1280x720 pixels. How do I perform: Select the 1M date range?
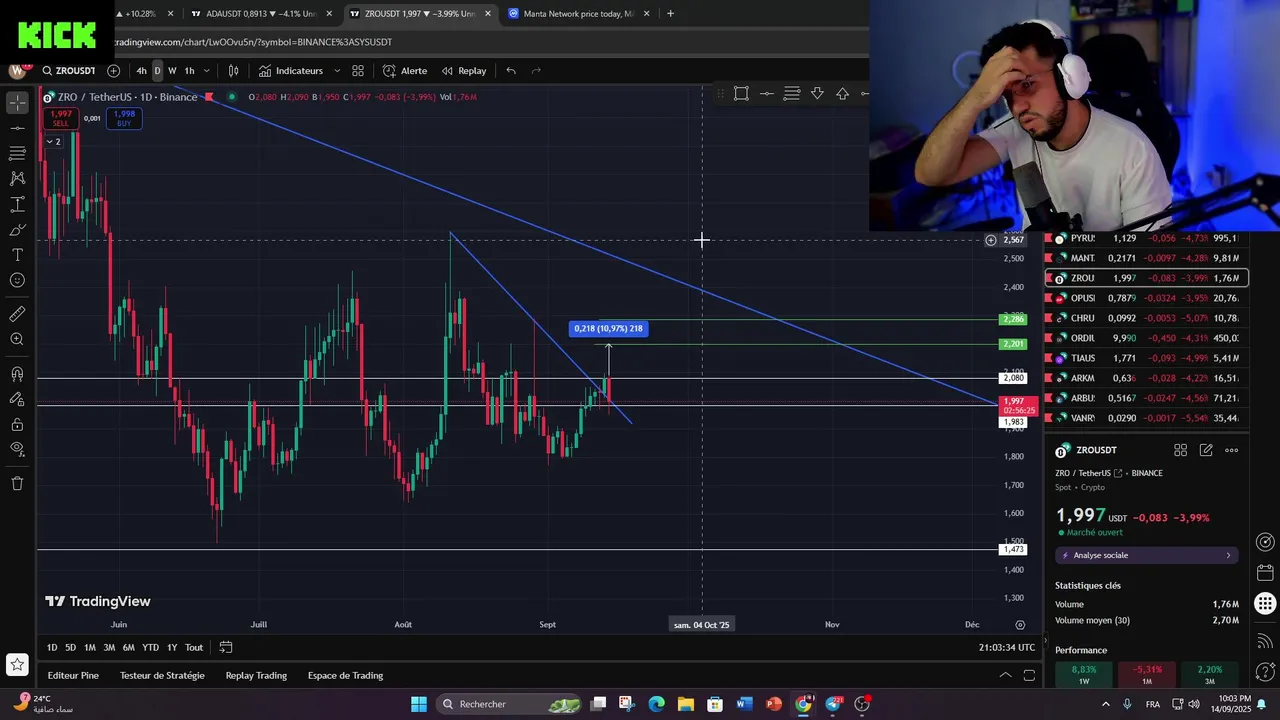tap(89, 647)
